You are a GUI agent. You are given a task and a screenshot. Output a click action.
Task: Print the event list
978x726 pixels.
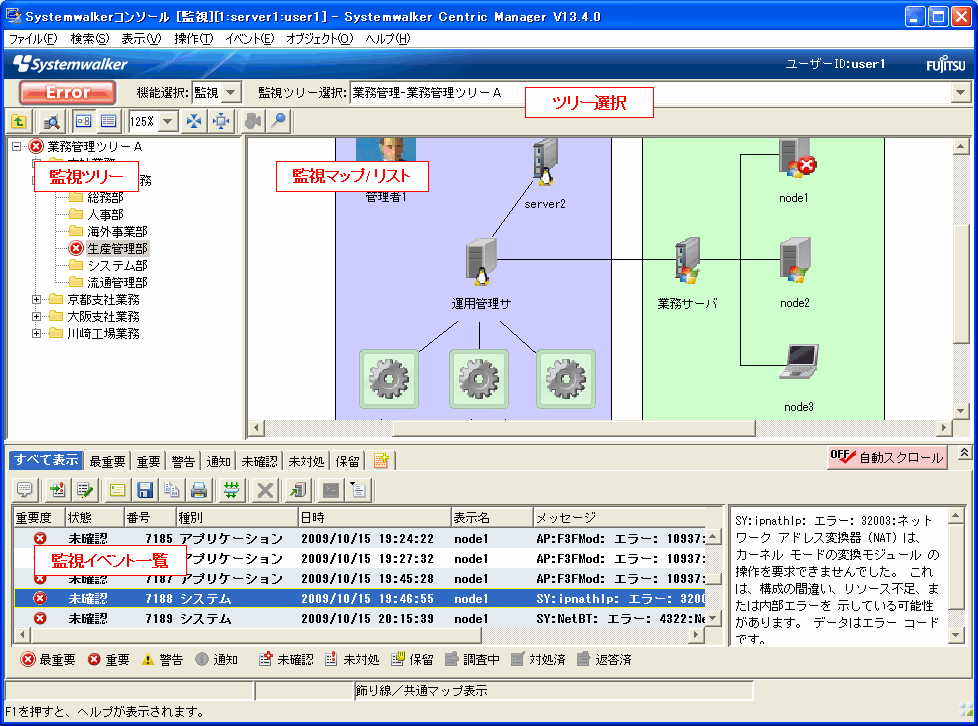tap(199, 490)
